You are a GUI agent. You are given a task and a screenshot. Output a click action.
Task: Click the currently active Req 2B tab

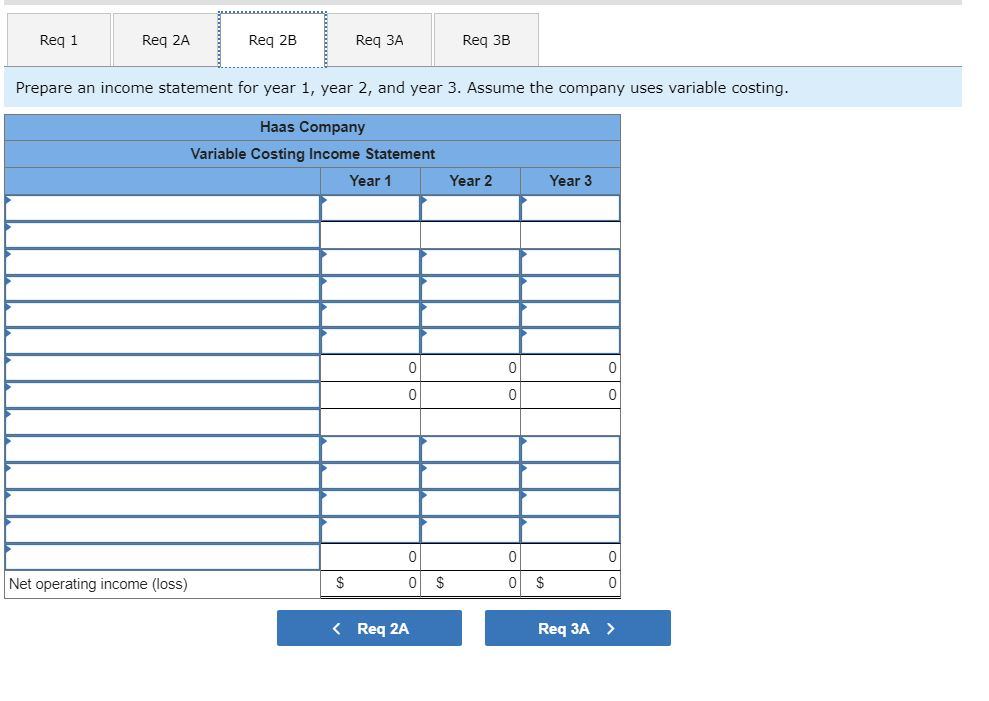(270, 39)
